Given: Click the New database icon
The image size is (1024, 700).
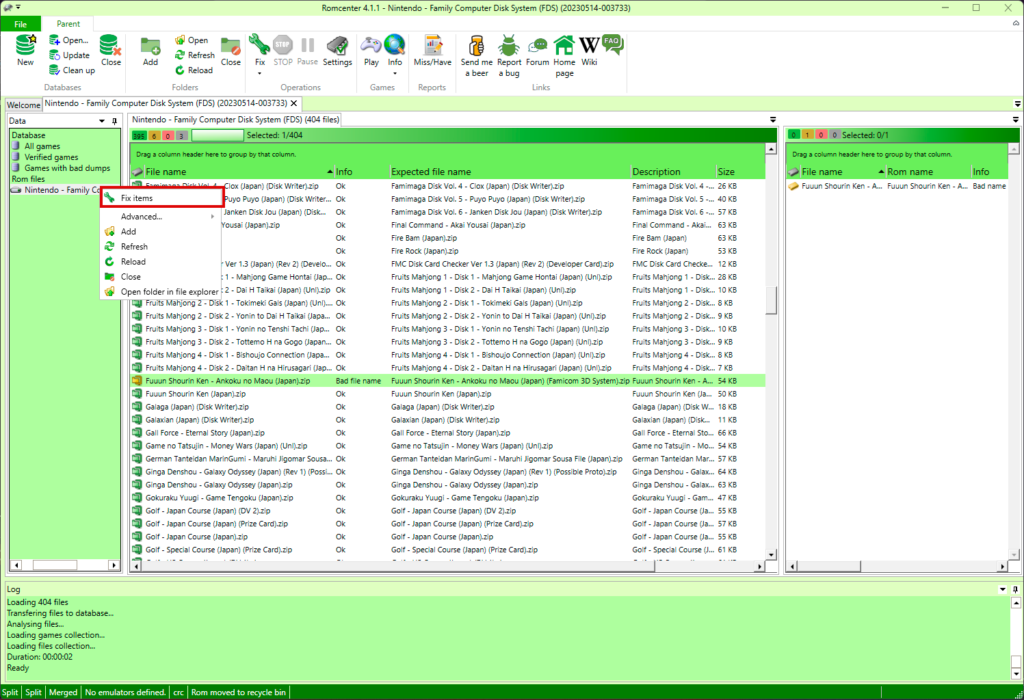Looking at the screenshot, I should point(25,50).
